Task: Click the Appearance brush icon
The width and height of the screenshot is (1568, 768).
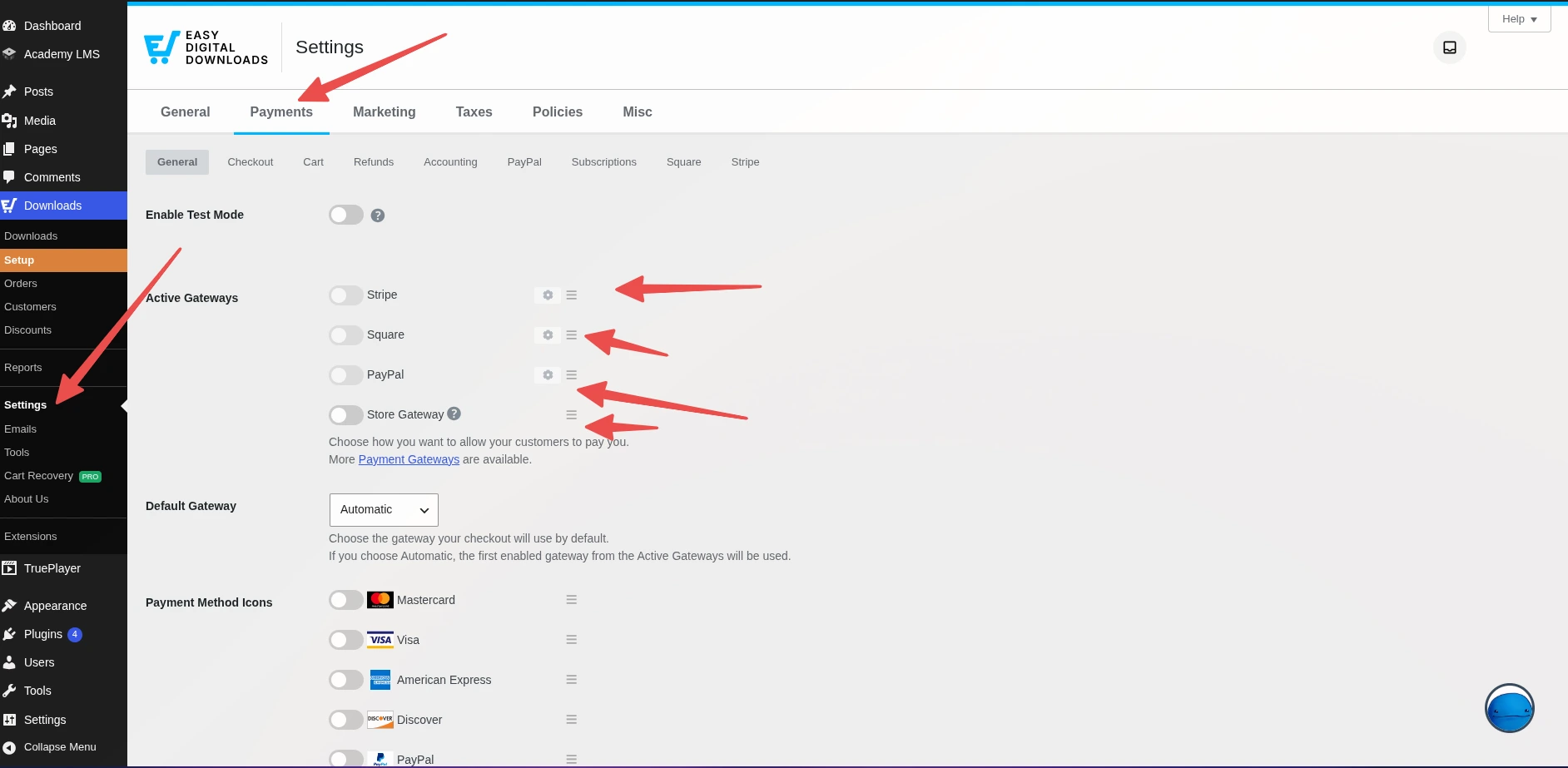Action: pos(9,606)
